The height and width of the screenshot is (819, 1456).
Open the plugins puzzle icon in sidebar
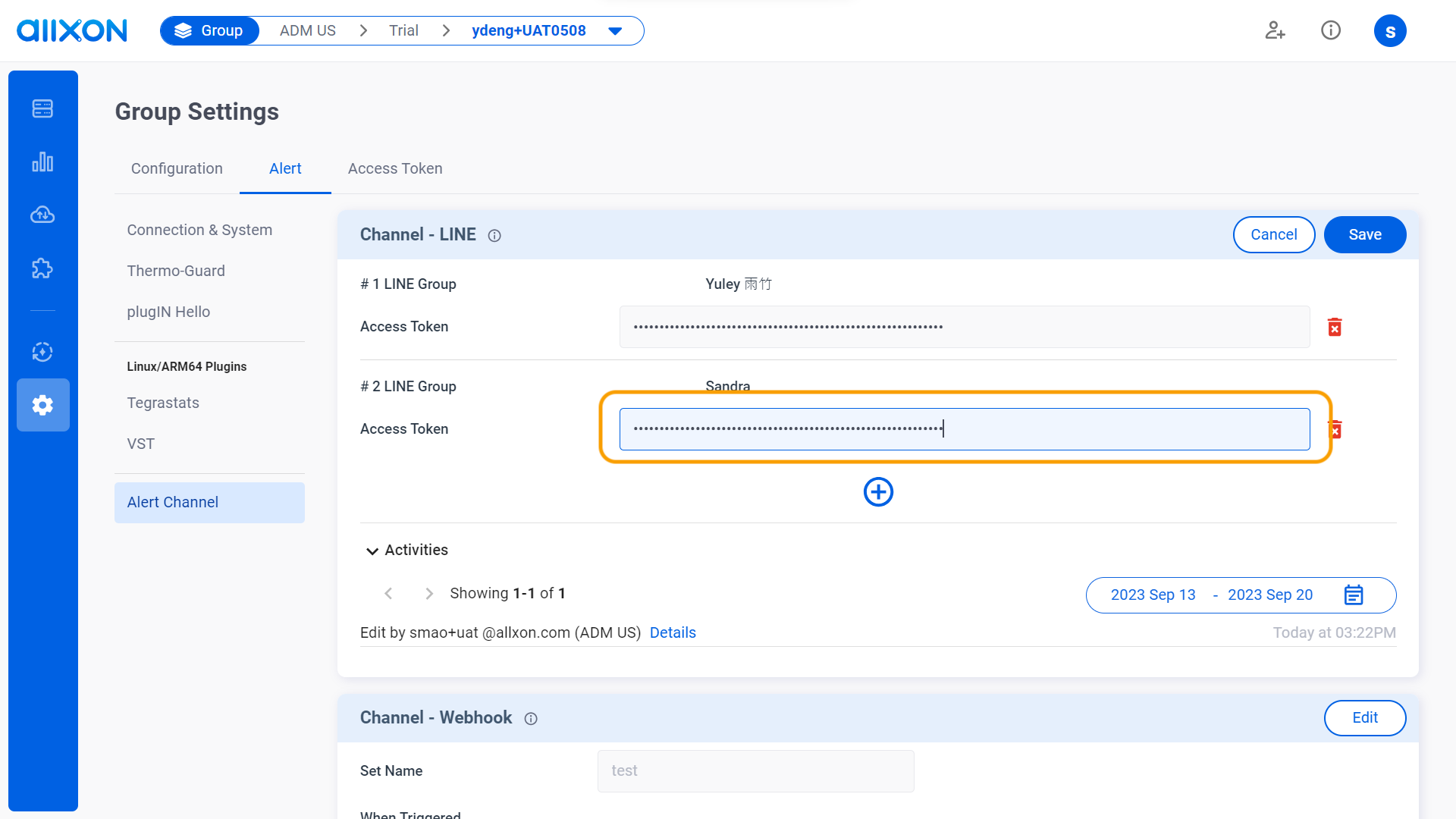point(42,268)
